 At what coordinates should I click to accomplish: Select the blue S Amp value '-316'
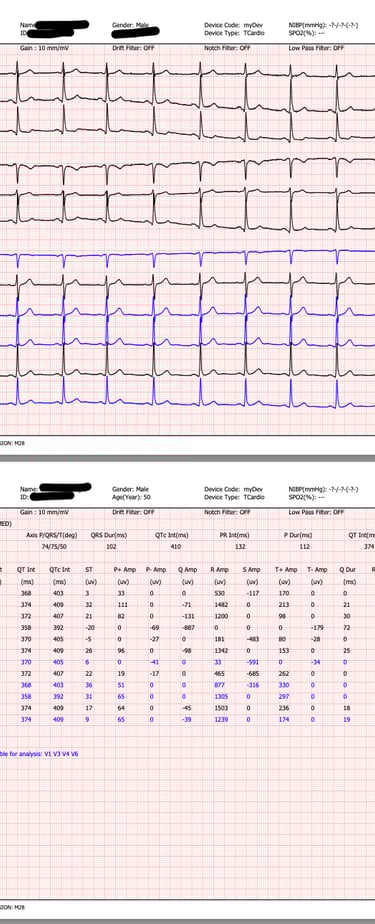(x=253, y=685)
